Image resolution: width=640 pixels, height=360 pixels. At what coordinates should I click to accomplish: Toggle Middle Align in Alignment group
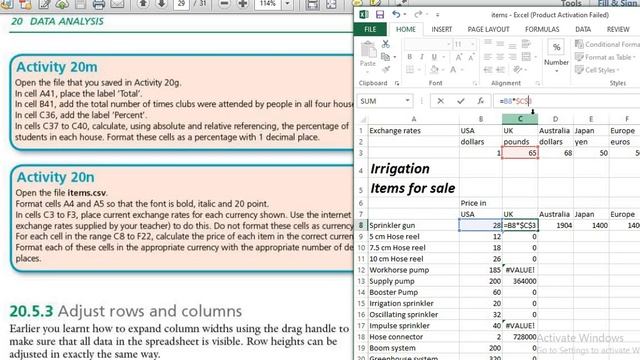tap(500, 44)
